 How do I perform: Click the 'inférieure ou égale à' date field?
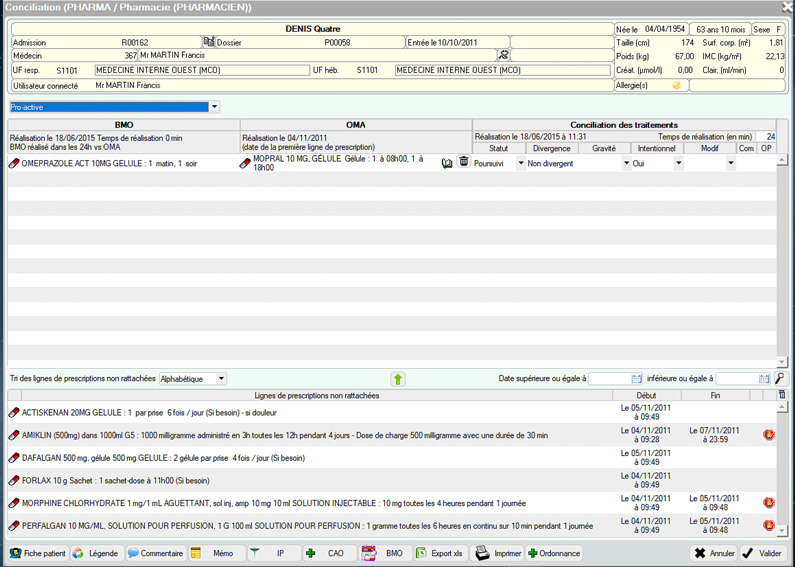(x=736, y=379)
